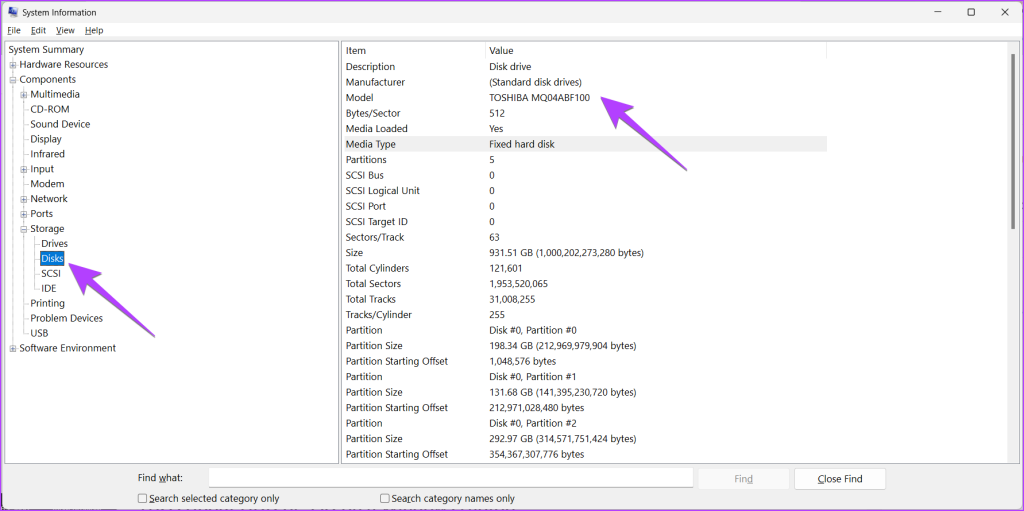
Task: Select CD-ROM in the tree
Action: click(x=50, y=109)
